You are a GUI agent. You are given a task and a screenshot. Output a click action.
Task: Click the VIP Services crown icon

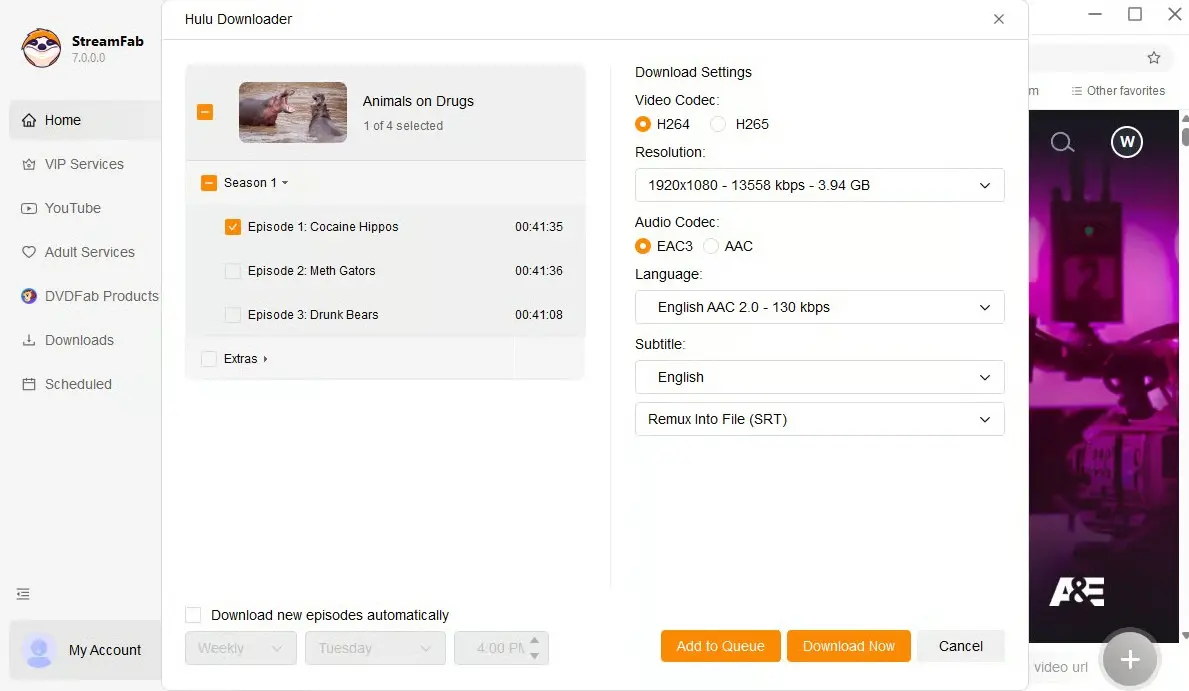coord(29,165)
